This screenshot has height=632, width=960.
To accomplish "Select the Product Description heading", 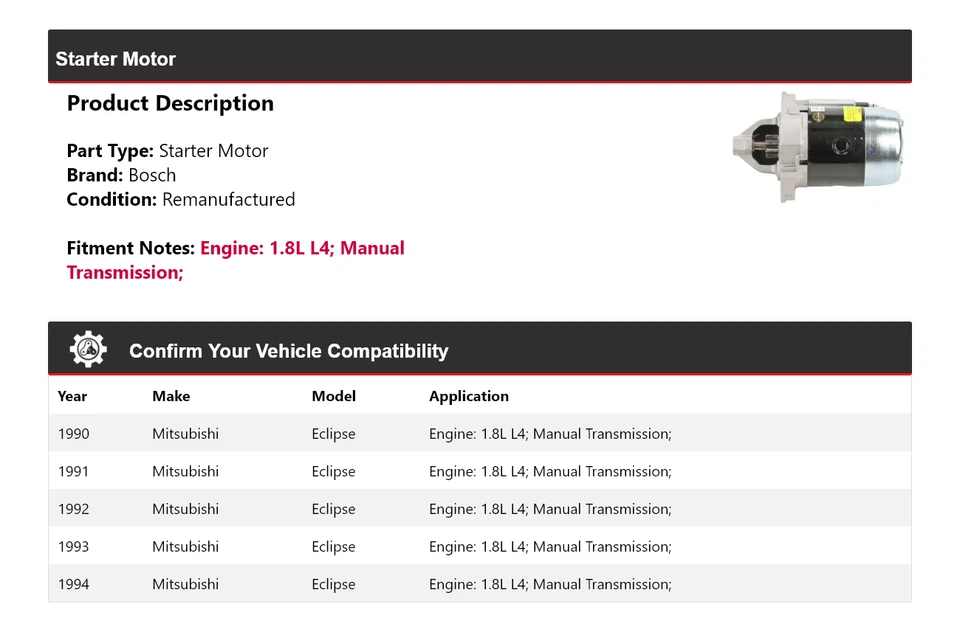I will (x=170, y=104).
